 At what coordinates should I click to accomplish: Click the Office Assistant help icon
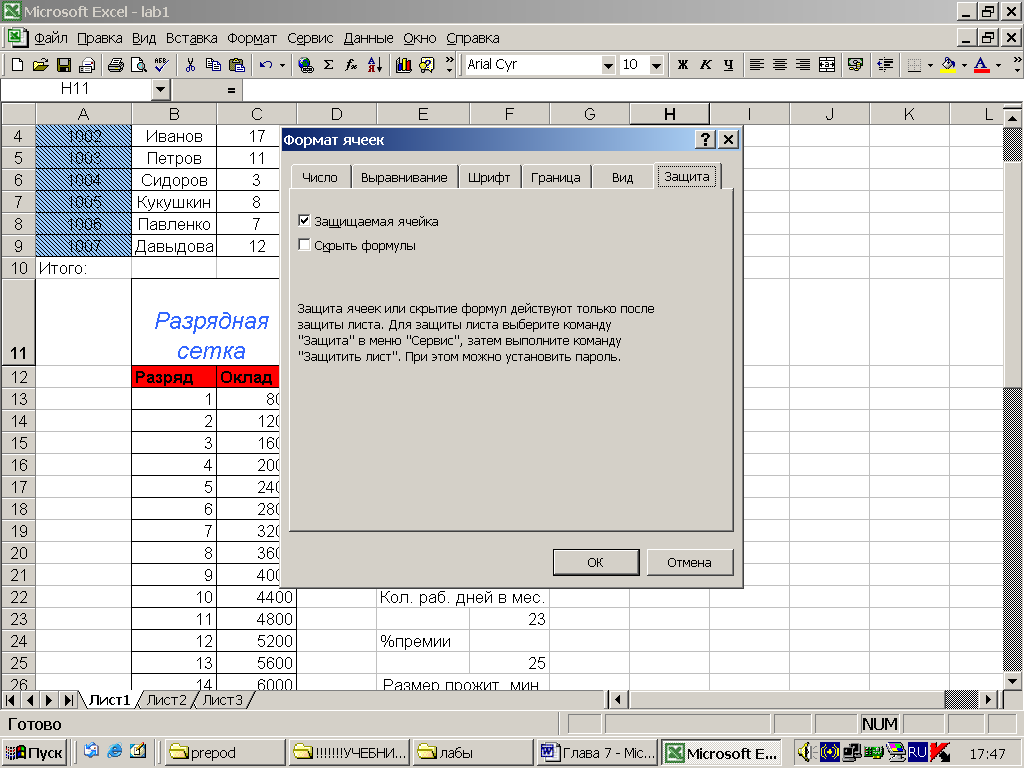pos(427,65)
